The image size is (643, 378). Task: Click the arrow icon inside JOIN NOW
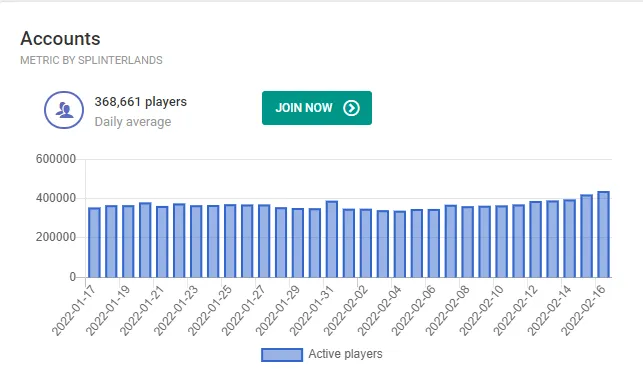351,108
